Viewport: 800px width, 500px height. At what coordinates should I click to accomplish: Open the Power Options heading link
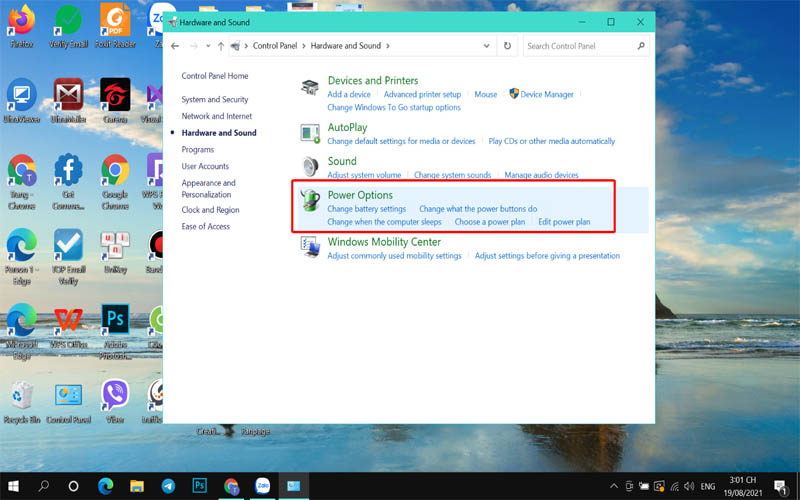[360, 195]
